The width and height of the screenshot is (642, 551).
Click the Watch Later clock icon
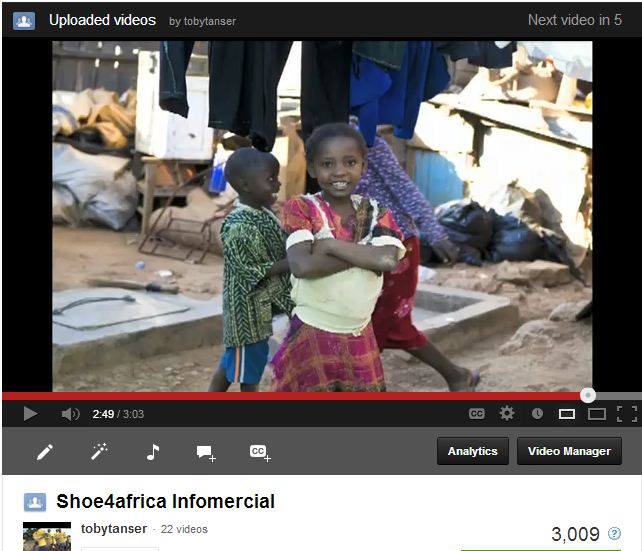pyautogui.click(x=537, y=413)
